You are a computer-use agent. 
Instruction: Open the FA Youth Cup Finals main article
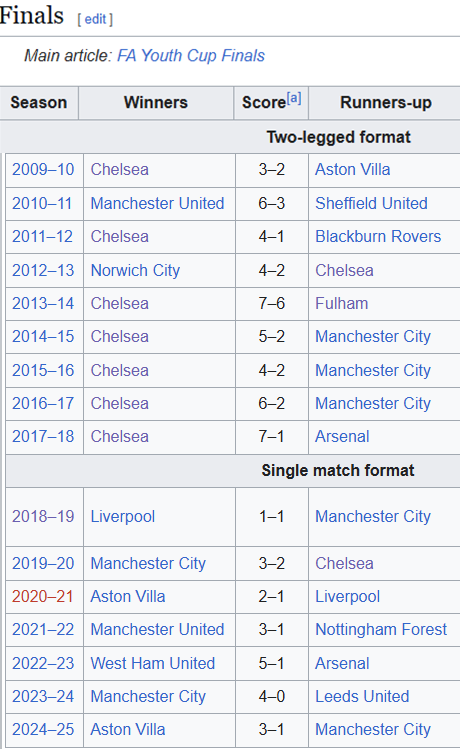pyautogui.click(x=191, y=55)
